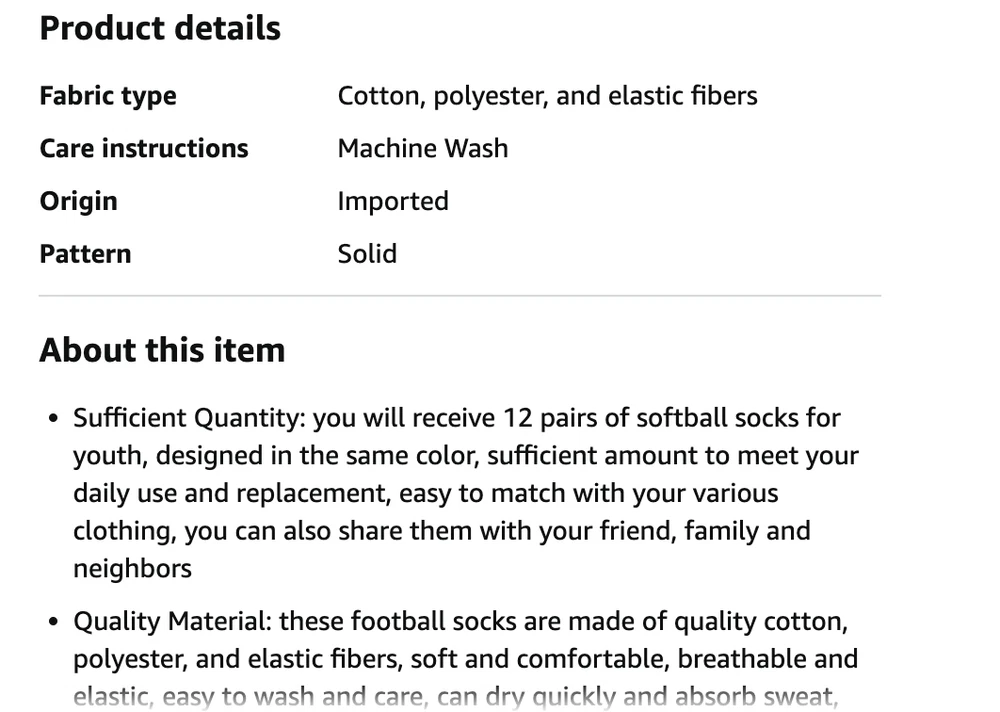Click the Product details heading
This screenshot has width=1000, height=712.
(x=160, y=28)
